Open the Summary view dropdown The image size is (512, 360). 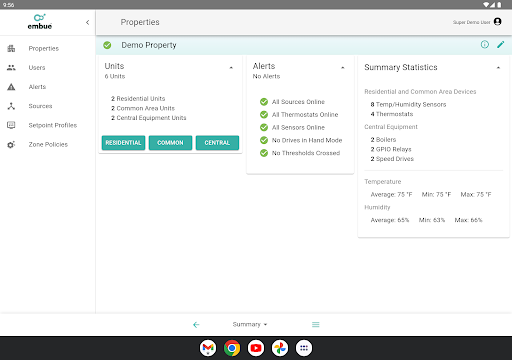(250, 324)
